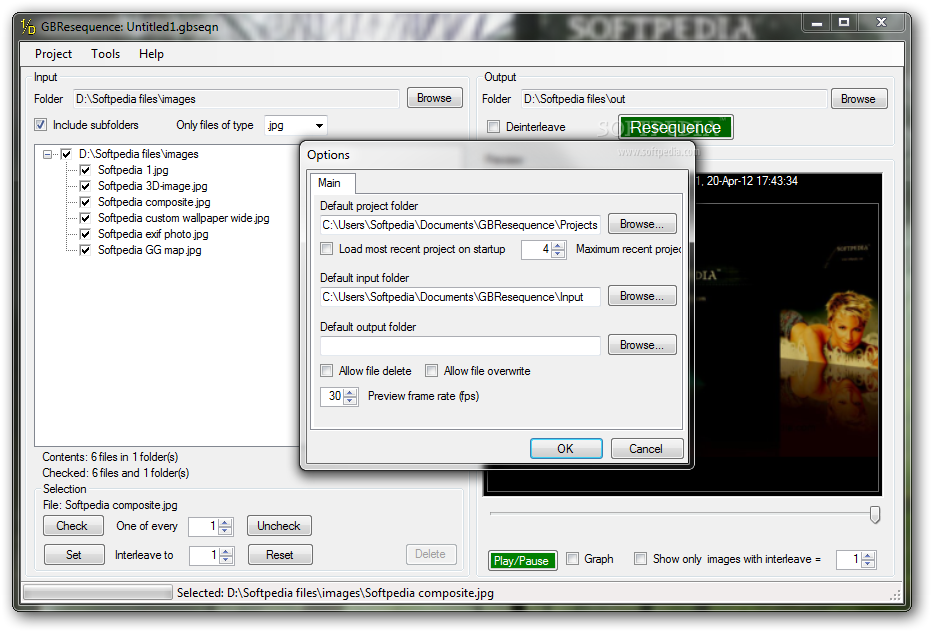Open the Project menu
This screenshot has width=932, height=632.
(x=53, y=54)
